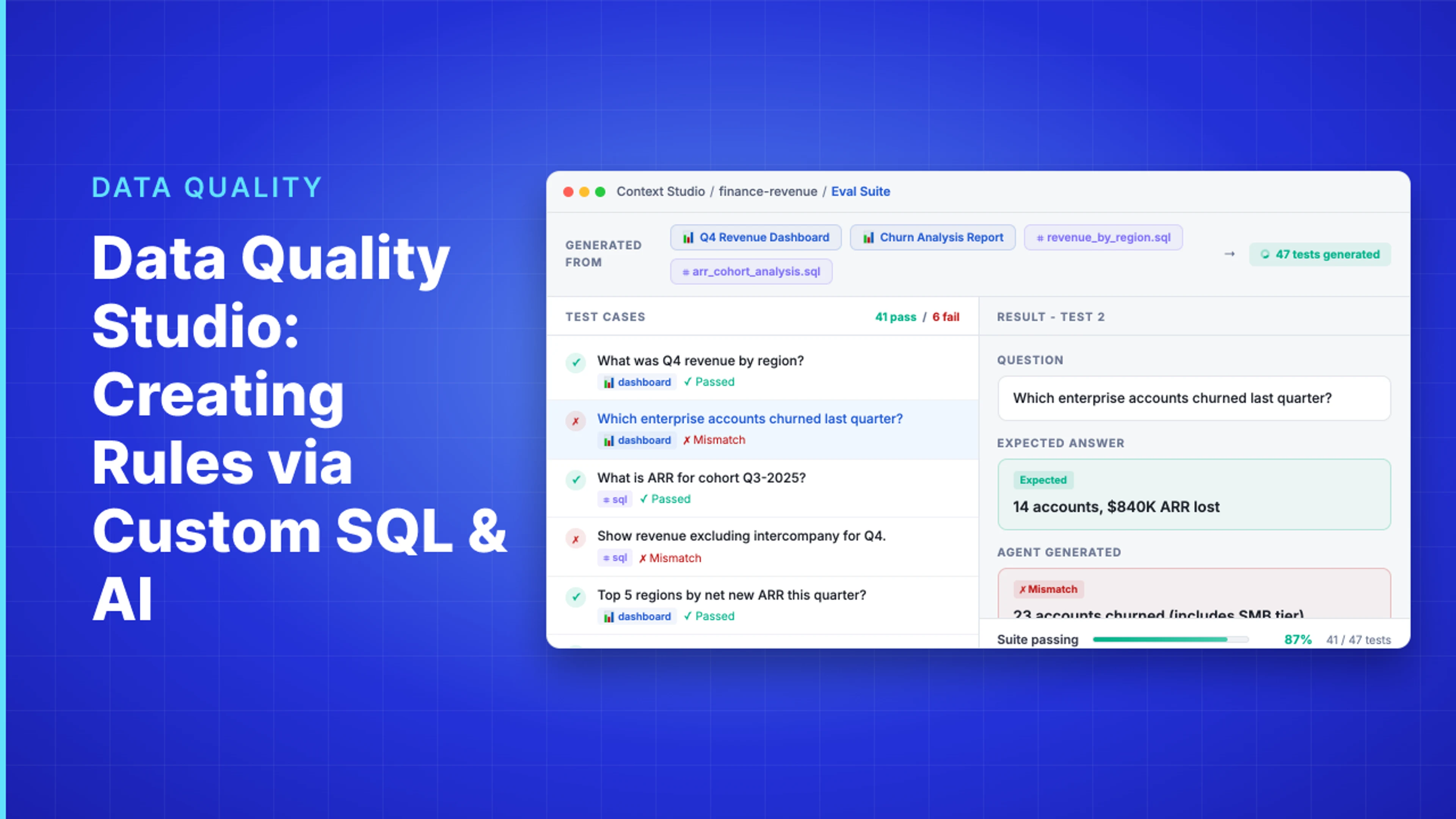Viewport: 1456px width, 819px height.
Task: Click the green pass icon for Top 5 regions test
Action: (576, 597)
